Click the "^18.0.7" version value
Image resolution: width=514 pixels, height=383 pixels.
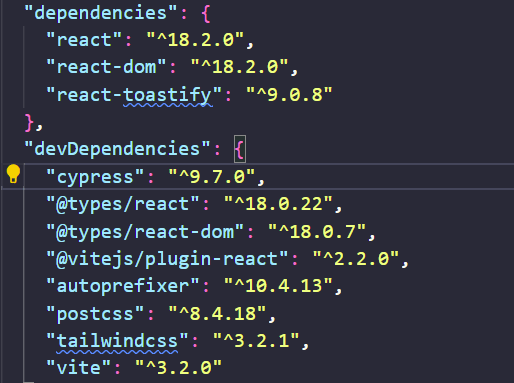317,232
